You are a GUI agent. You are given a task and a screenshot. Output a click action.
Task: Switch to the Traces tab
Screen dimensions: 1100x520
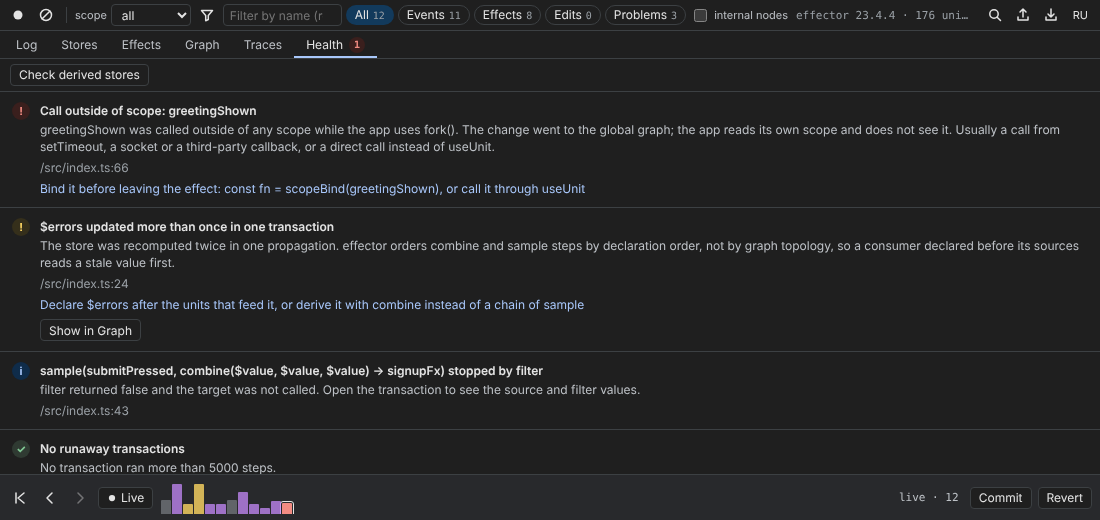263,45
